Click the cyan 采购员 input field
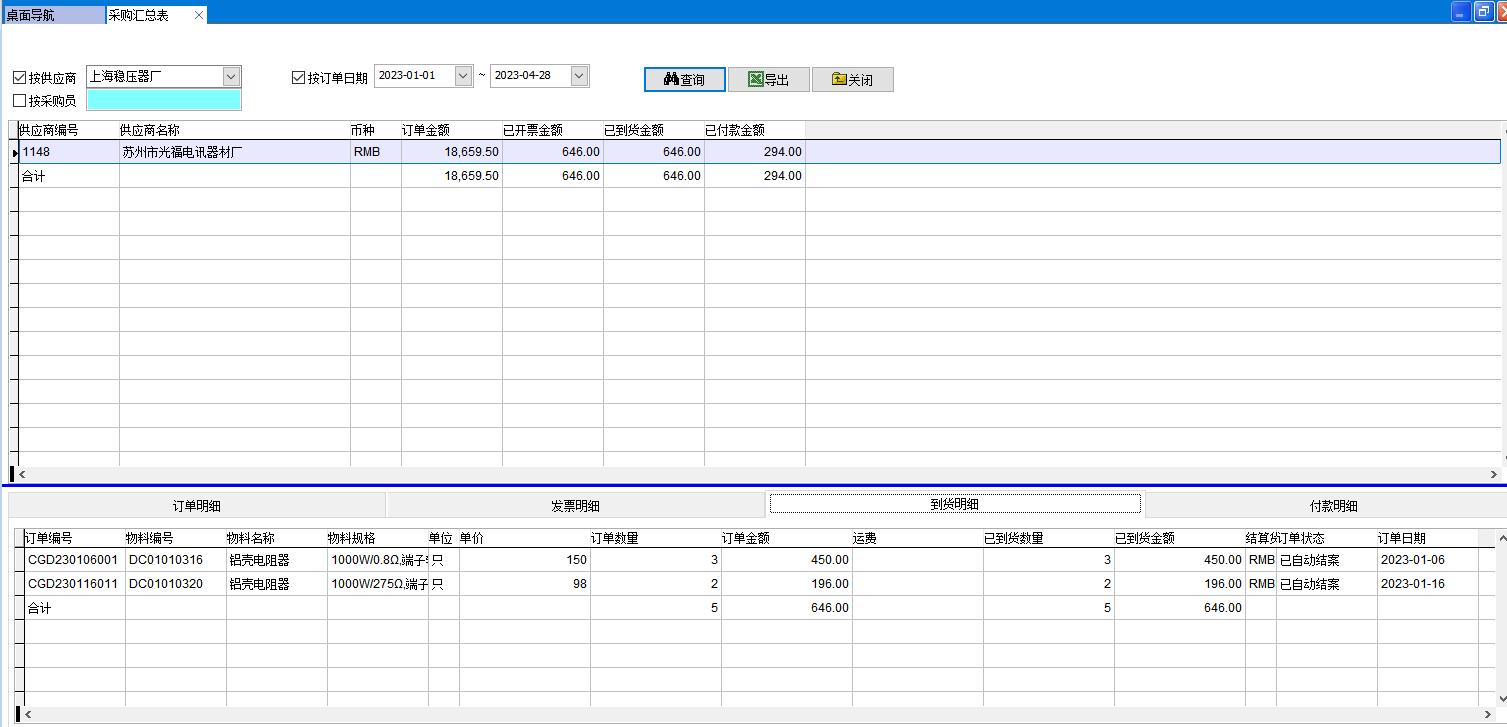 [x=164, y=100]
